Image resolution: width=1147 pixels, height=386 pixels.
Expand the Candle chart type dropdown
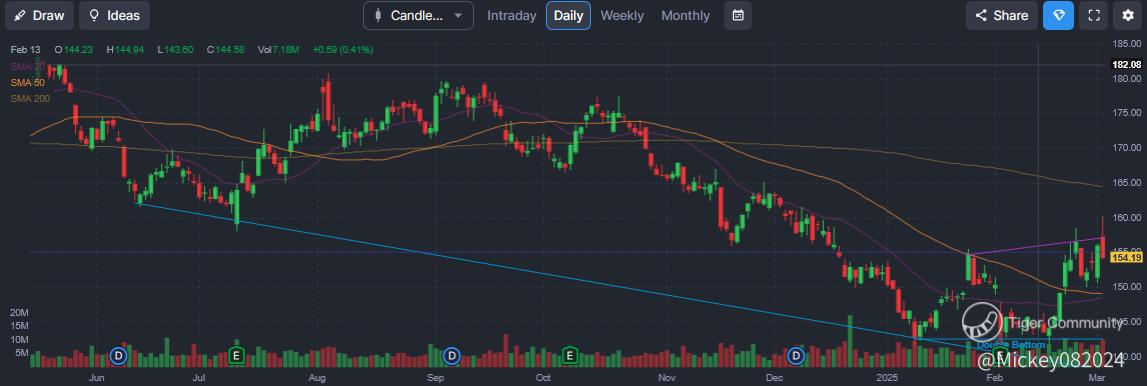tap(418, 15)
